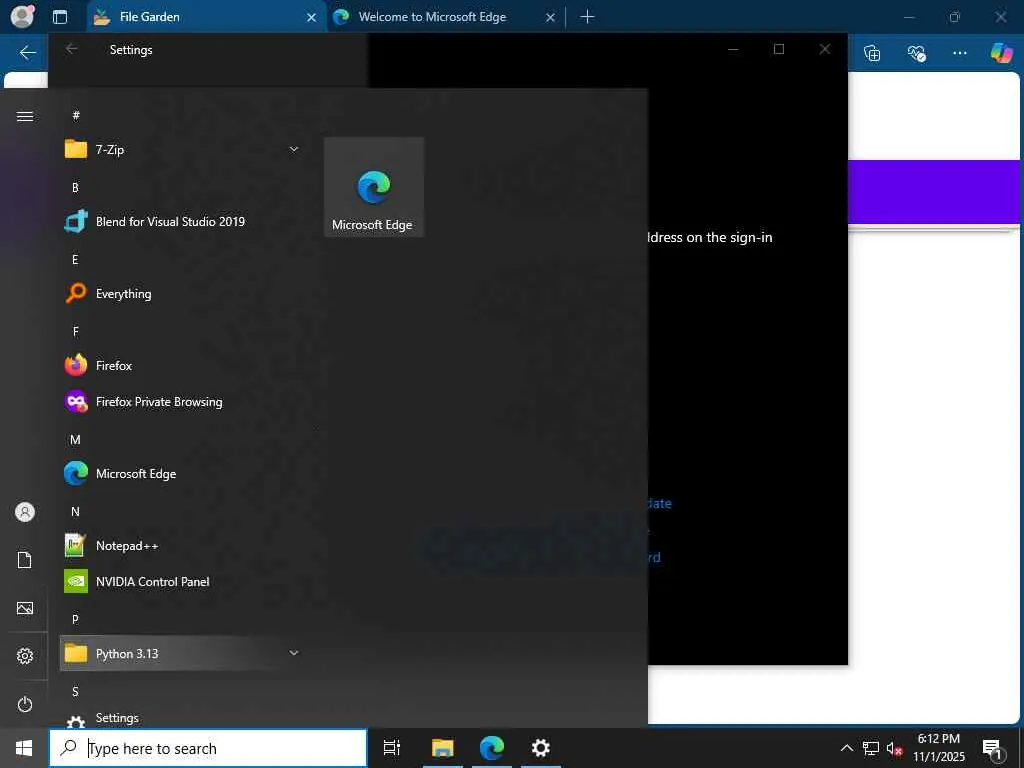Launch Blend for Visual Studio 2019
This screenshot has width=1024, height=768.
tap(183, 221)
